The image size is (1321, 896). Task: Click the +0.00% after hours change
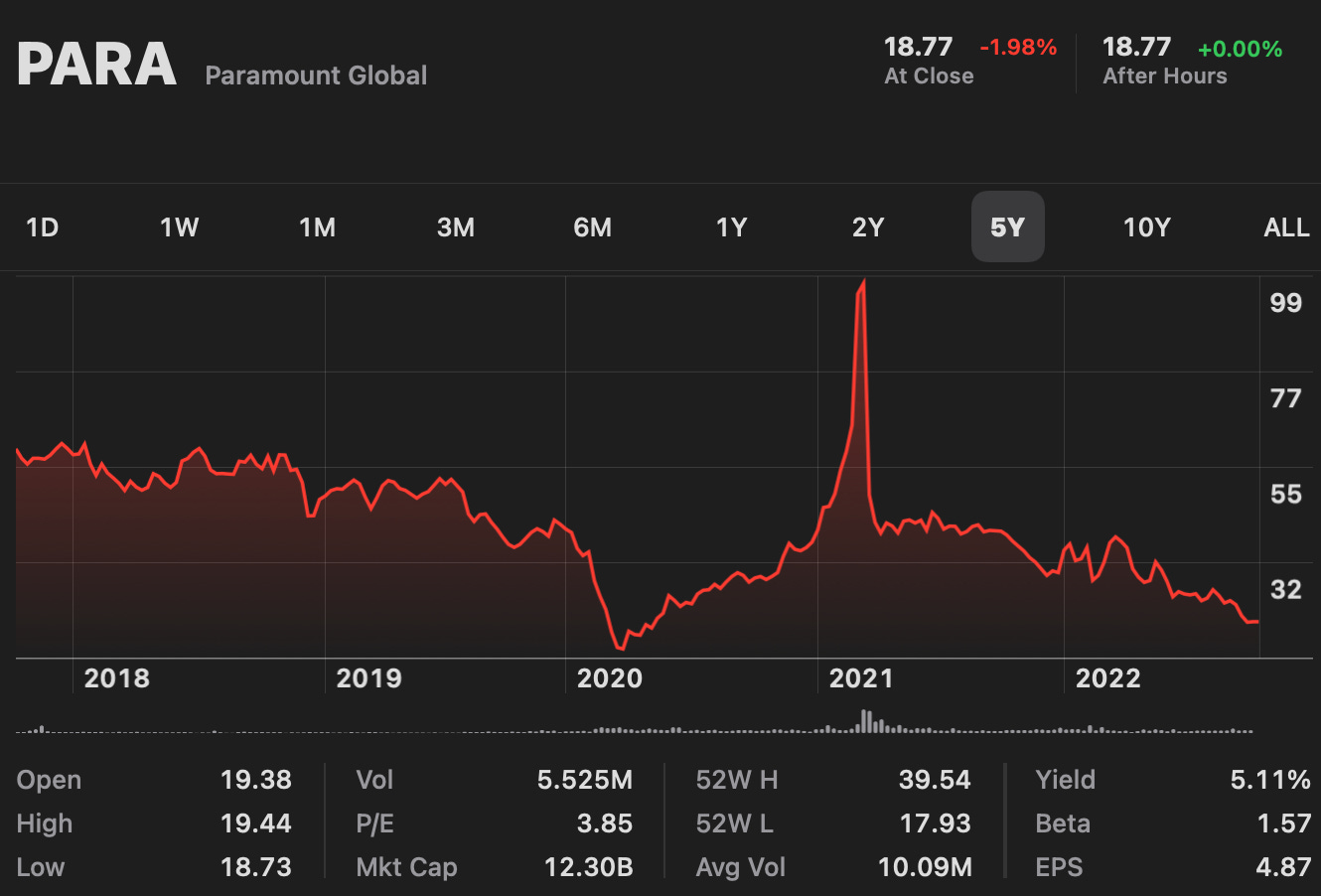point(1240,49)
